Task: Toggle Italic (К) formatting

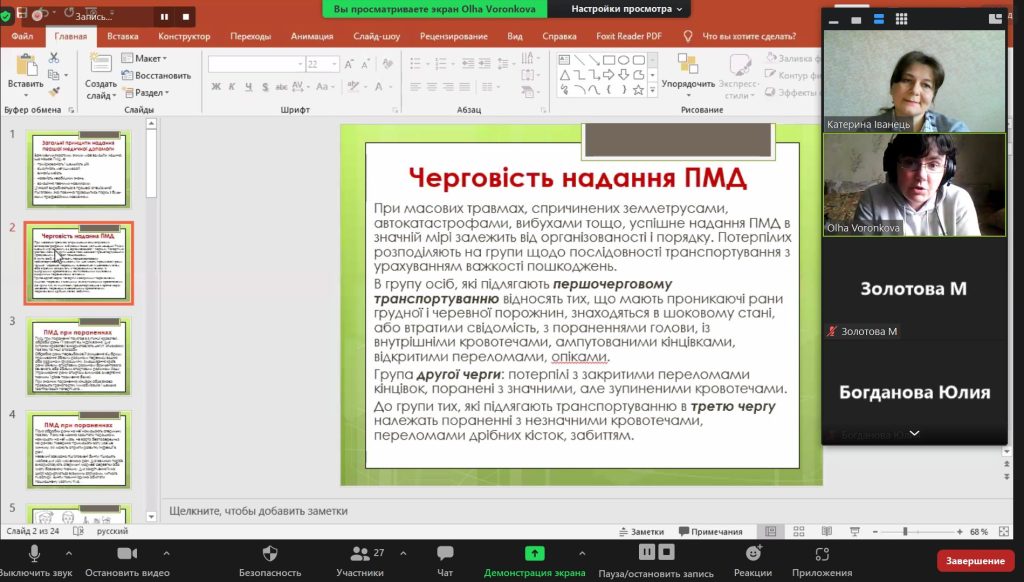Action: [x=232, y=86]
